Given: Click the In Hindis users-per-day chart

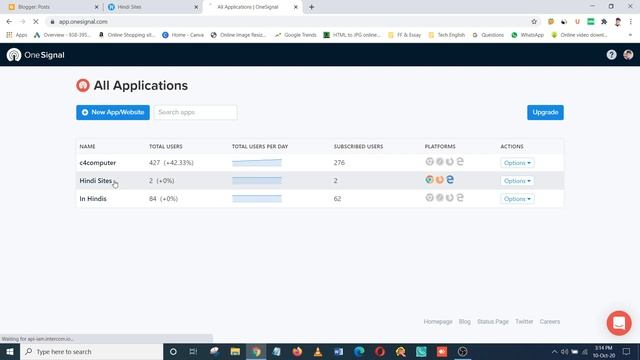Looking at the screenshot, I should [x=257, y=199].
